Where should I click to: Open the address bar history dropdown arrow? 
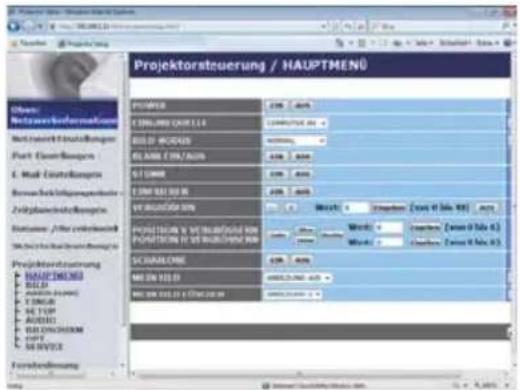pyautogui.click(x=323, y=26)
